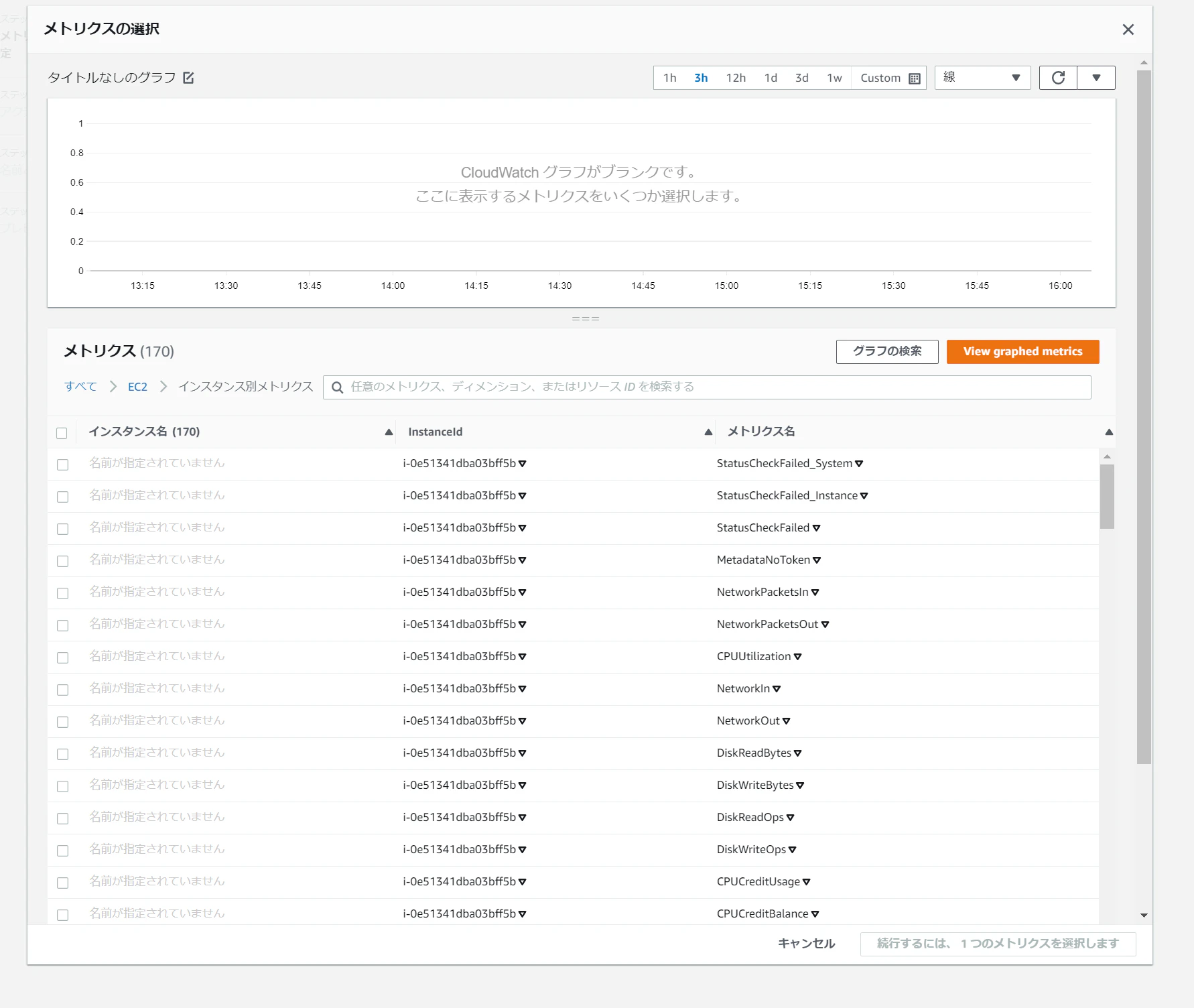
Task: Sort by InstanceId column arrow
Action: click(708, 432)
